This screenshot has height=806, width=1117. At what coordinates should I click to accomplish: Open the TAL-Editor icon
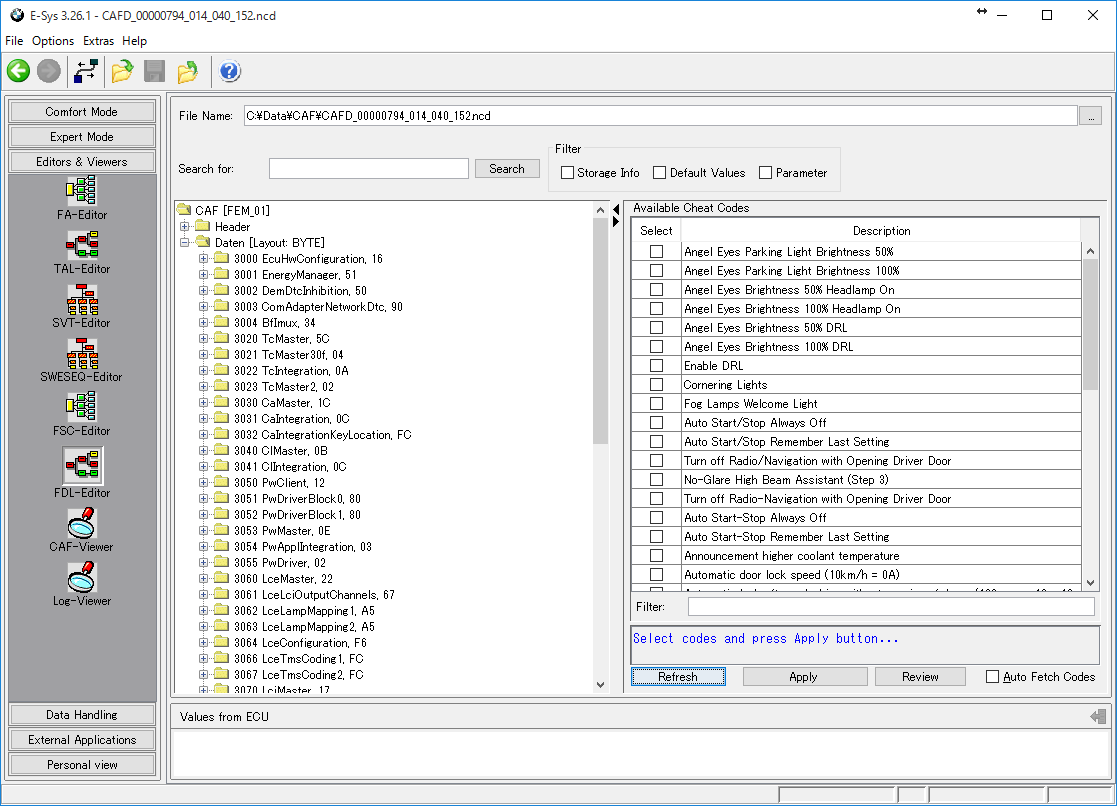[x=82, y=245]
